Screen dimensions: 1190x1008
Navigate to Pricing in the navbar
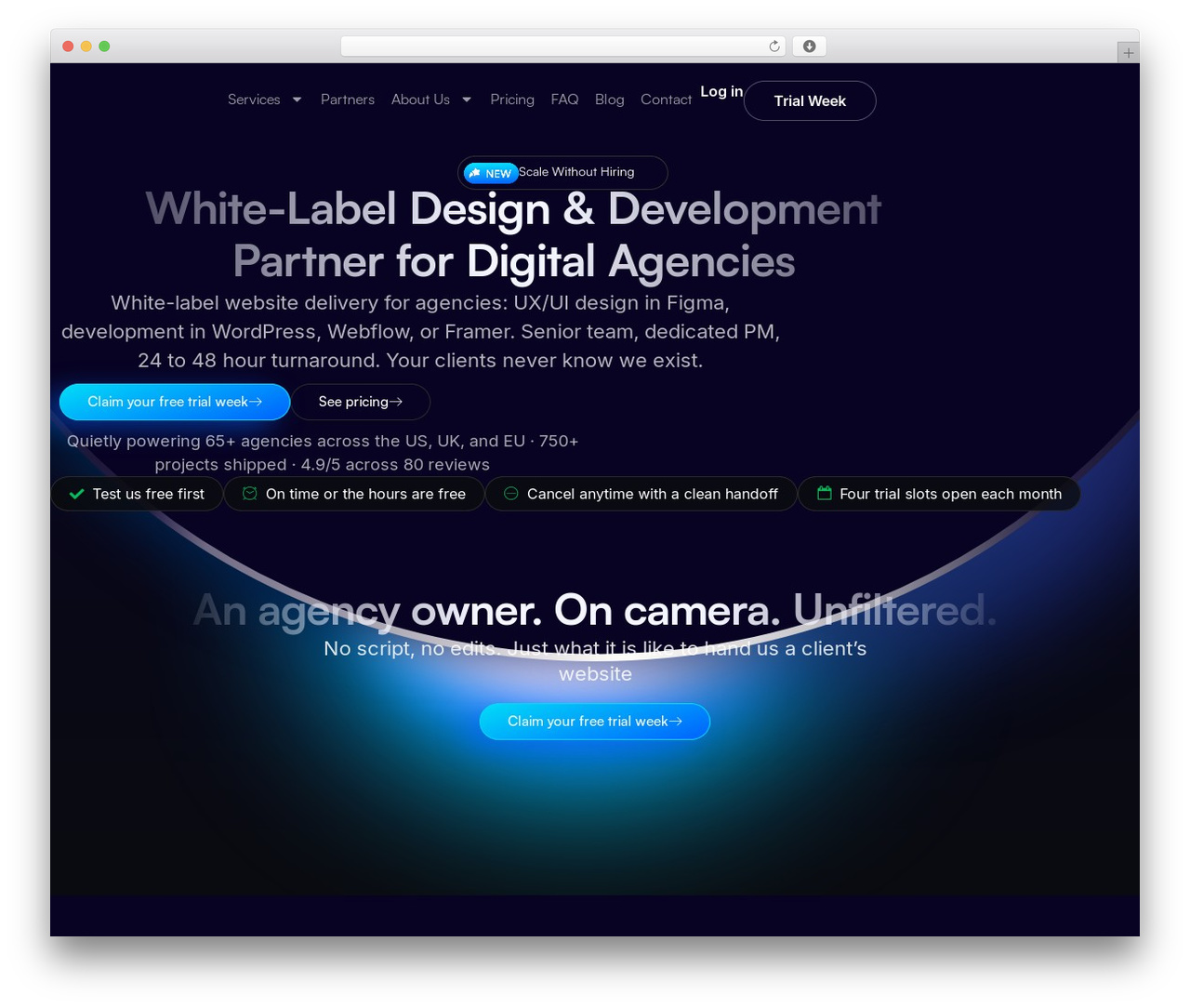(512, 99)
